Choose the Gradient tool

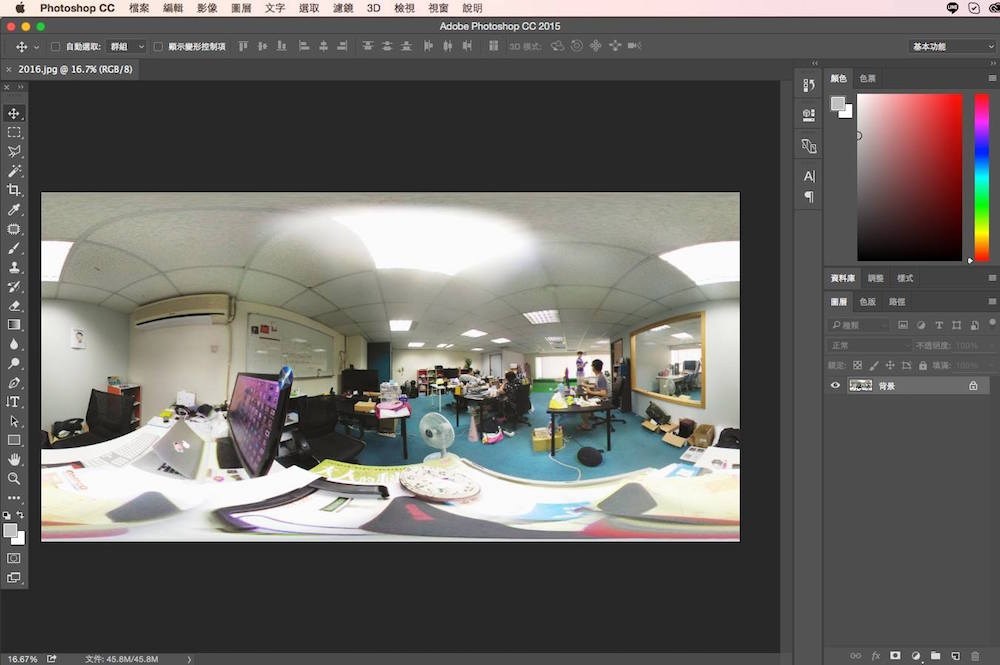(14, 325)
